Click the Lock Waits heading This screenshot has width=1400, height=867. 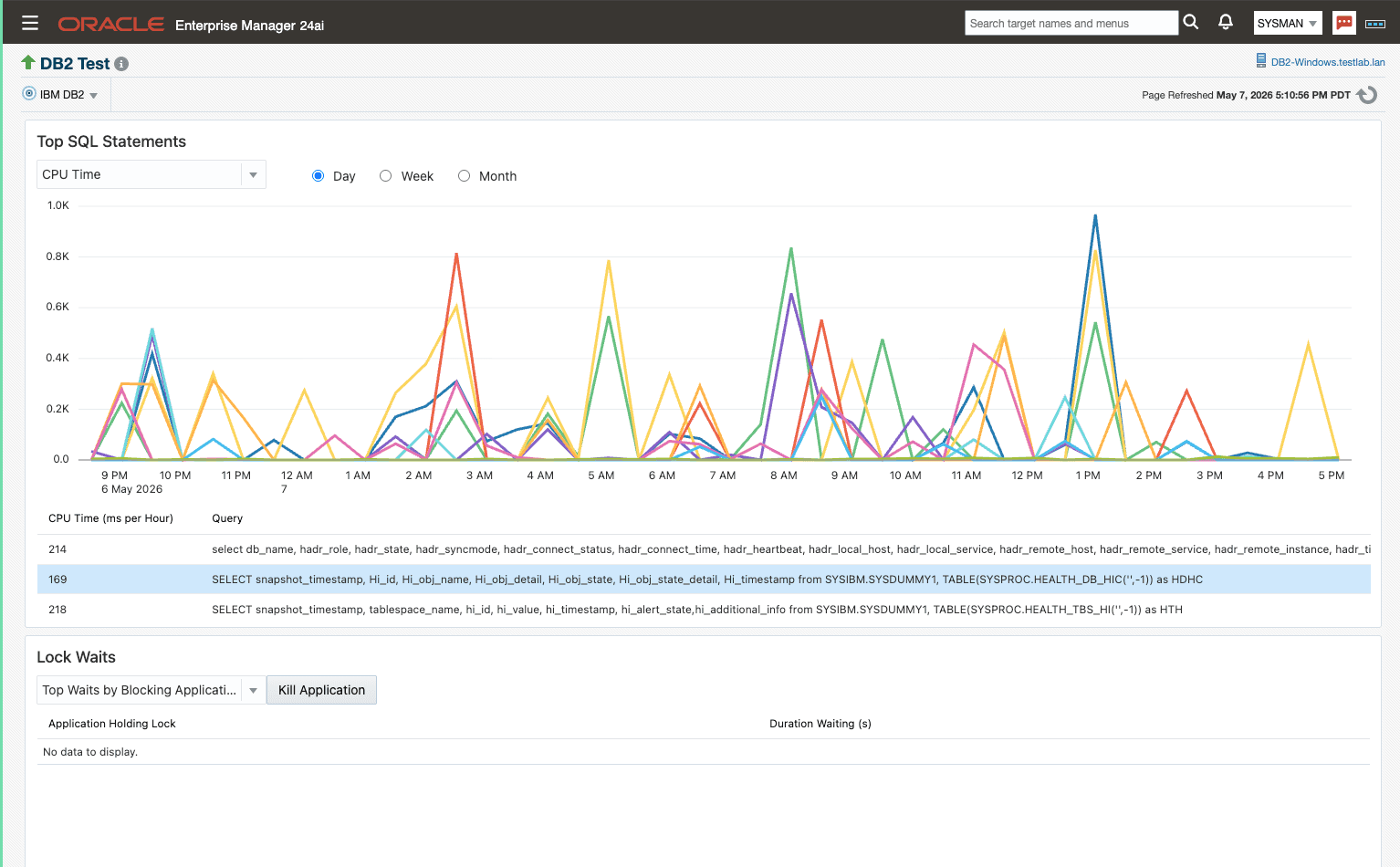[x=76, y=657]
